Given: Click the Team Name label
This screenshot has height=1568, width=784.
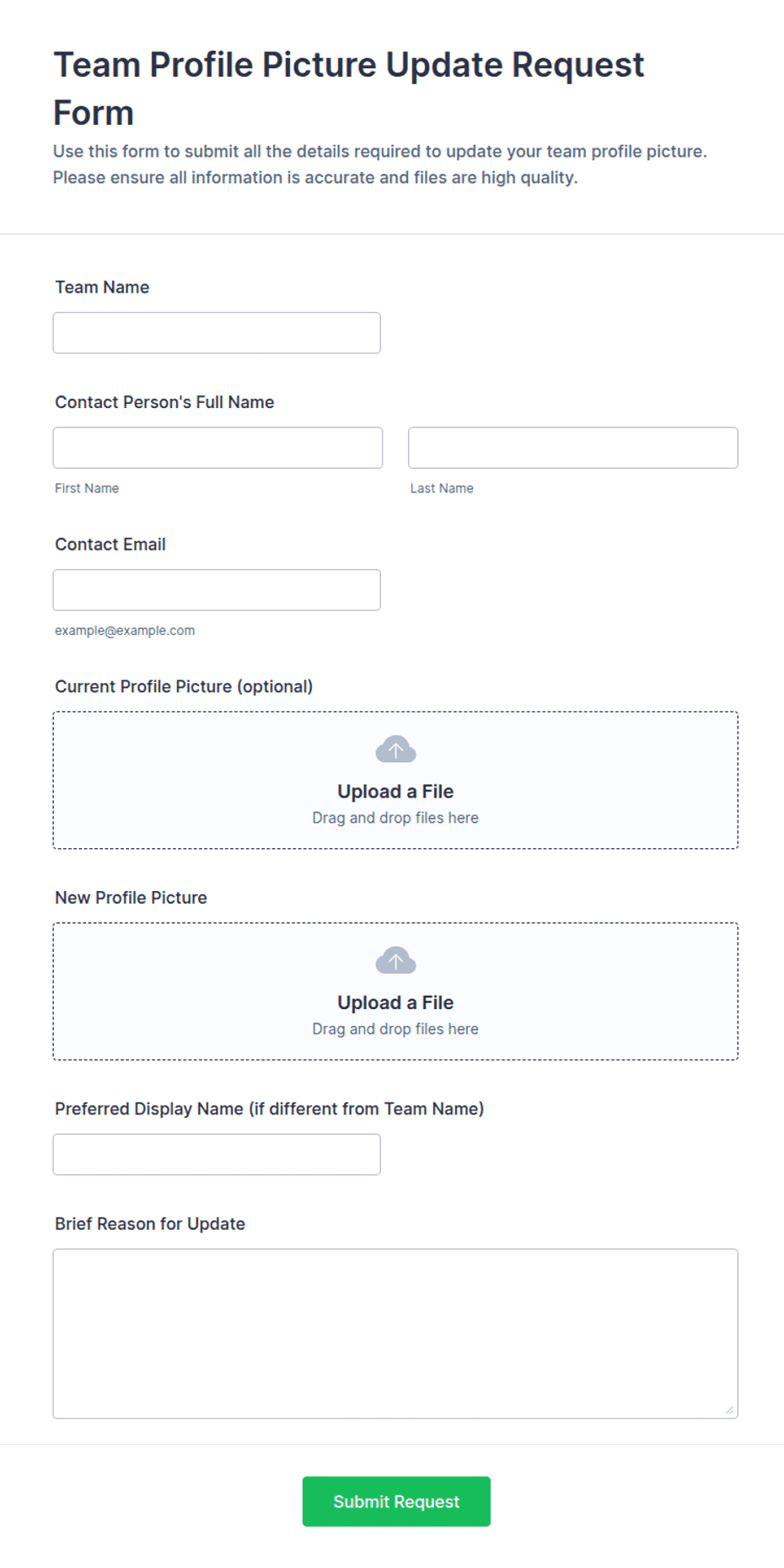Looking at the screenshot, I should [x=102, y=287].
